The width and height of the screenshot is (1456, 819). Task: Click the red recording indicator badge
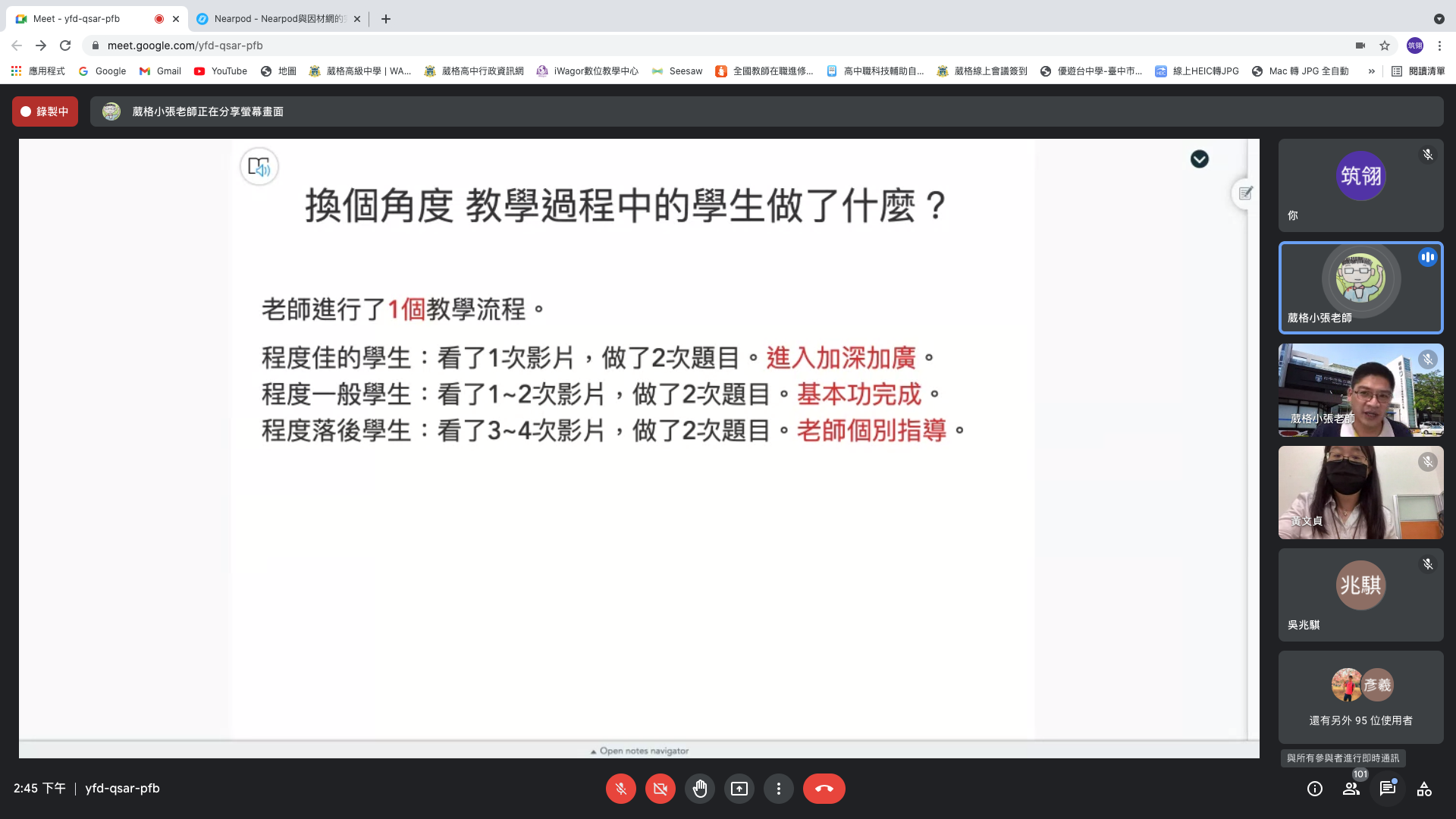45,111
